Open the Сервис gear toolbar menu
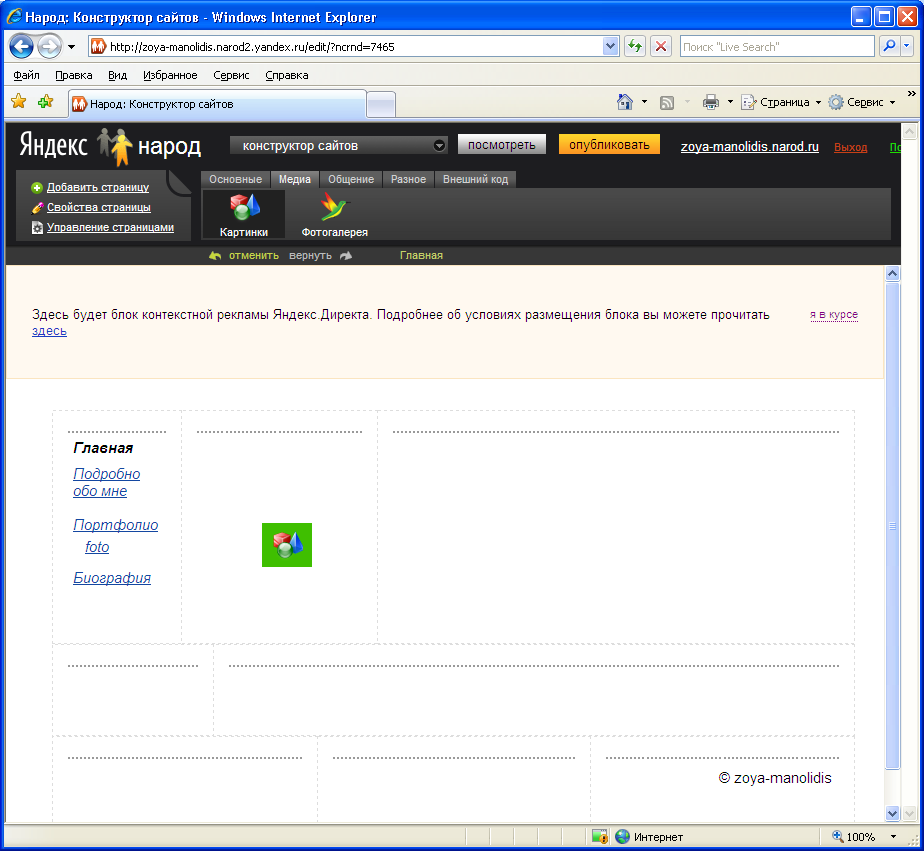924x851 pixels. [x=862, y=102]
